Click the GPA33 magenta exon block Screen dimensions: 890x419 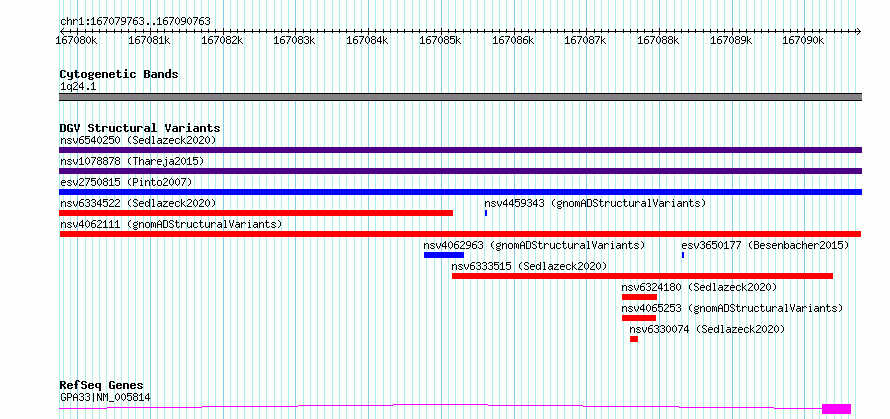coord(837,409)
